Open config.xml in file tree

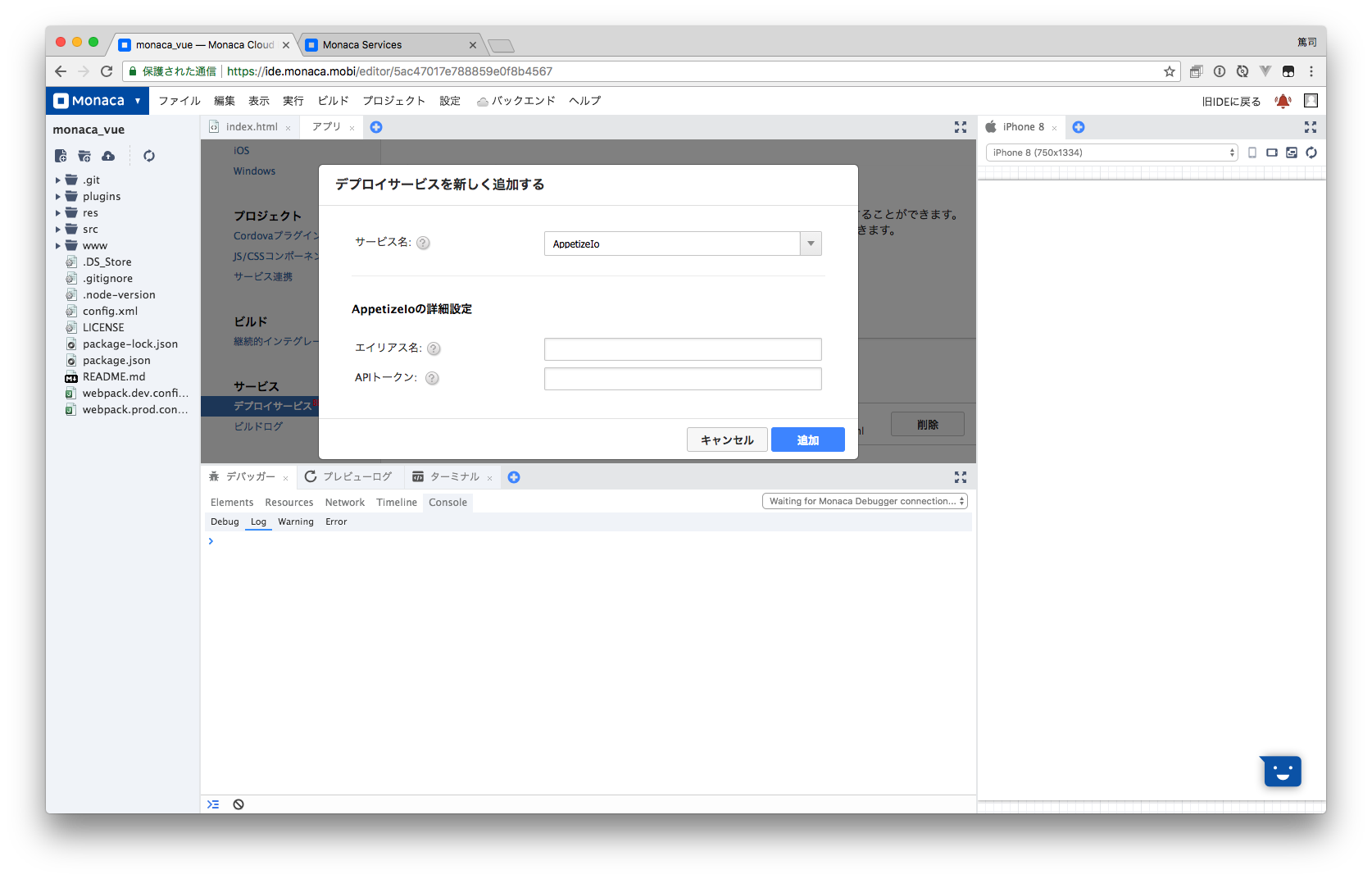click(x=110, y=312)
